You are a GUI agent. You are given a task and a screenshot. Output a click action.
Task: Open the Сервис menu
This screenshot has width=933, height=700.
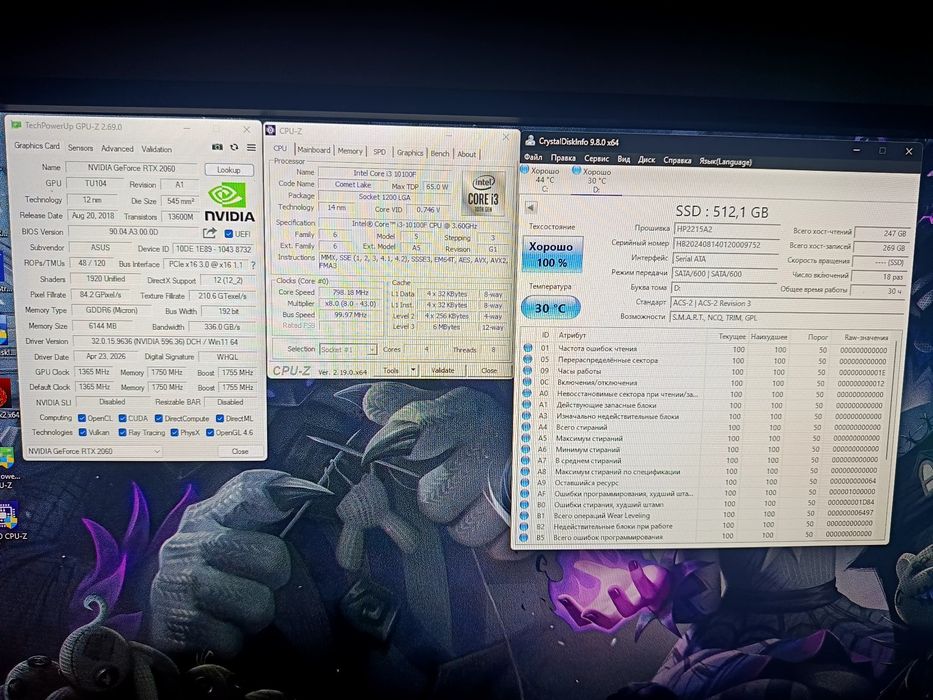coord(596,158)
